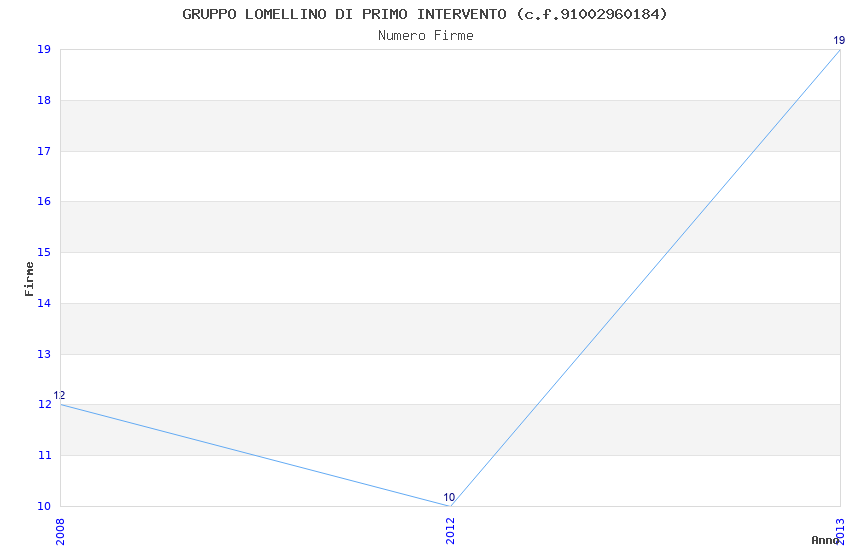Click the y-axis label Firme
Image resolution: width=850 pixels, height=550 pixels.
pos(29,279)
